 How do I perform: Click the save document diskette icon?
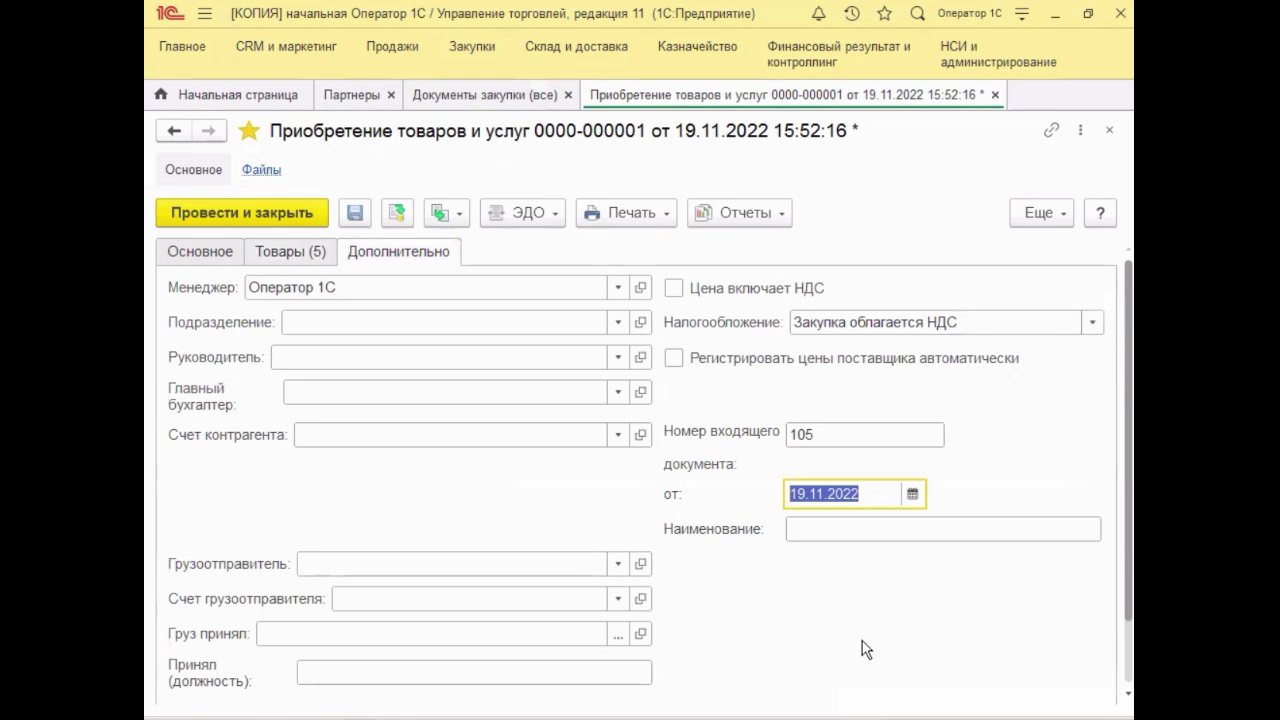355,213
